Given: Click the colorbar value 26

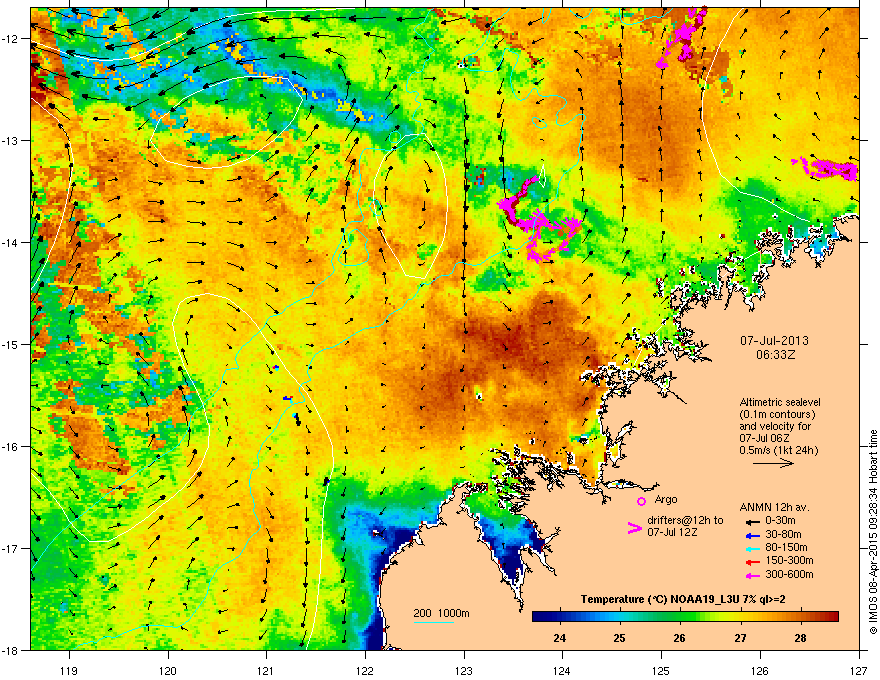Looking at the screenshot, I should click(x=680, y=638).
